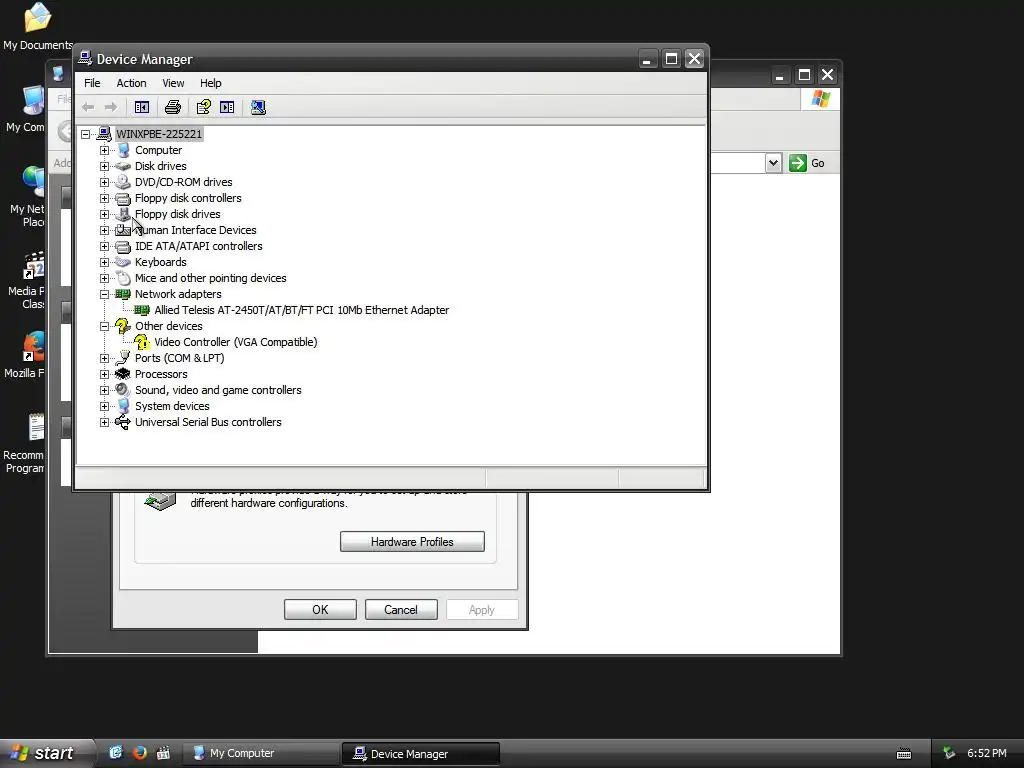Collapse the WINXPBE-225221 root node
The height and width of the screenshot is (768, 1024).
86,134
